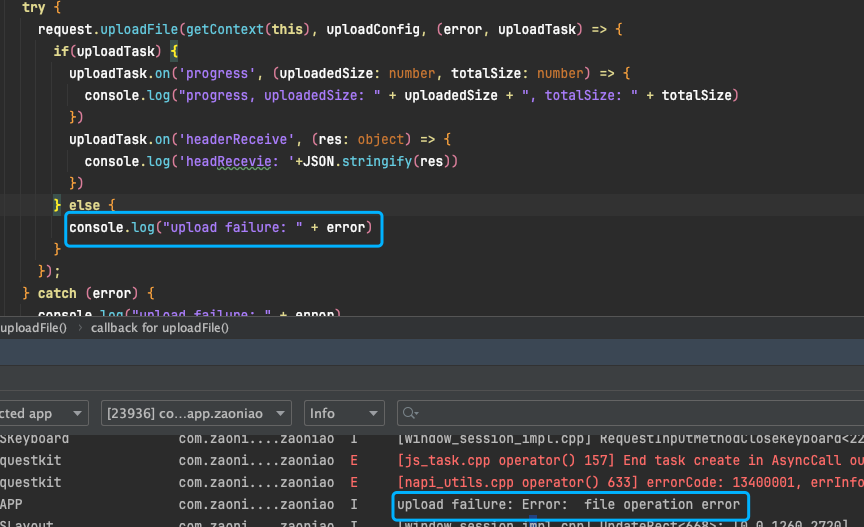
Task: Select the 'upload failure: Error' log entry
Action: tap(568, 505)
